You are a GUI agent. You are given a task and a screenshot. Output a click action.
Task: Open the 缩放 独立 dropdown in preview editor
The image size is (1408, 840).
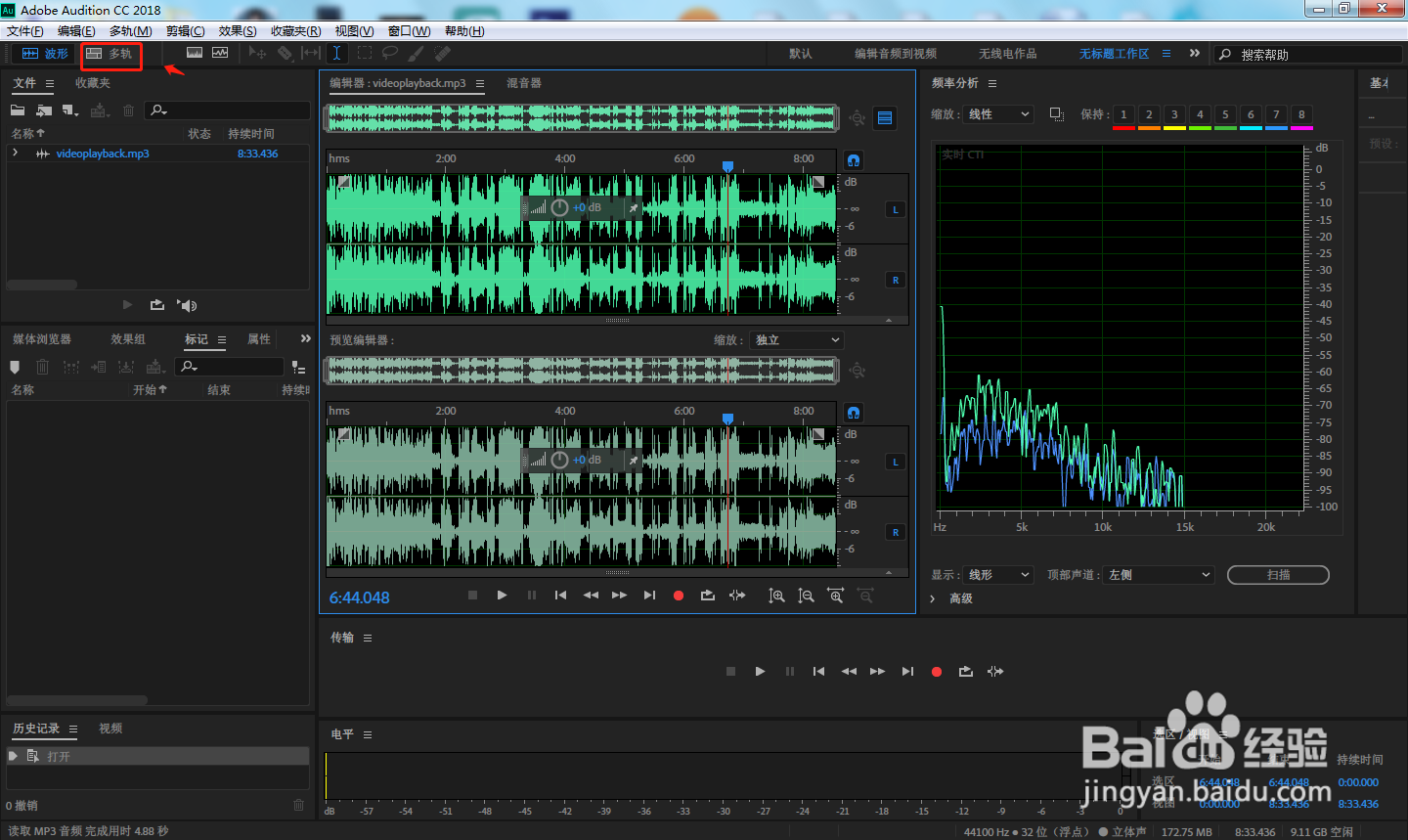tap(796, 340)
